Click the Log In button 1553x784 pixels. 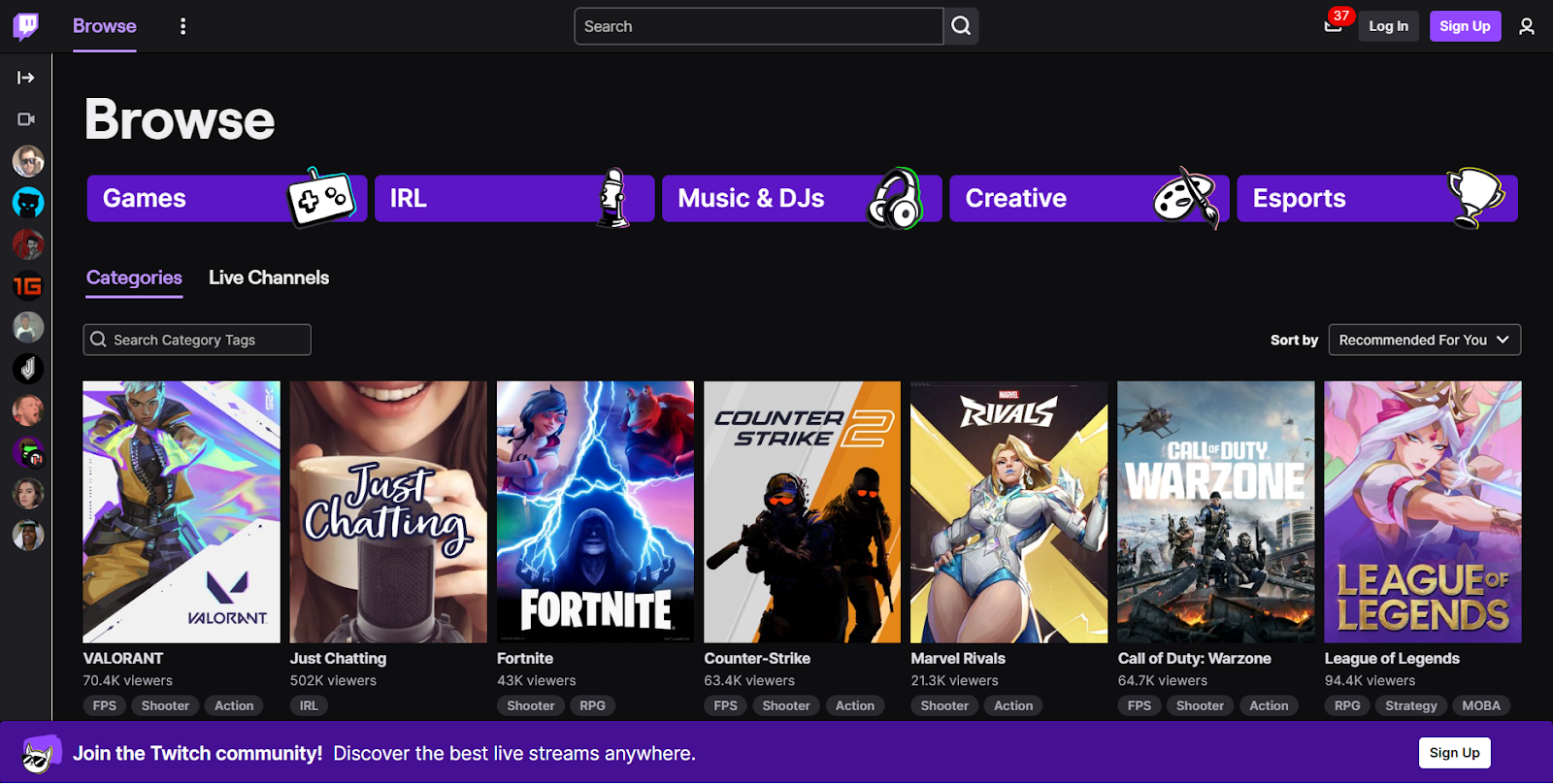coord(1388,26)
